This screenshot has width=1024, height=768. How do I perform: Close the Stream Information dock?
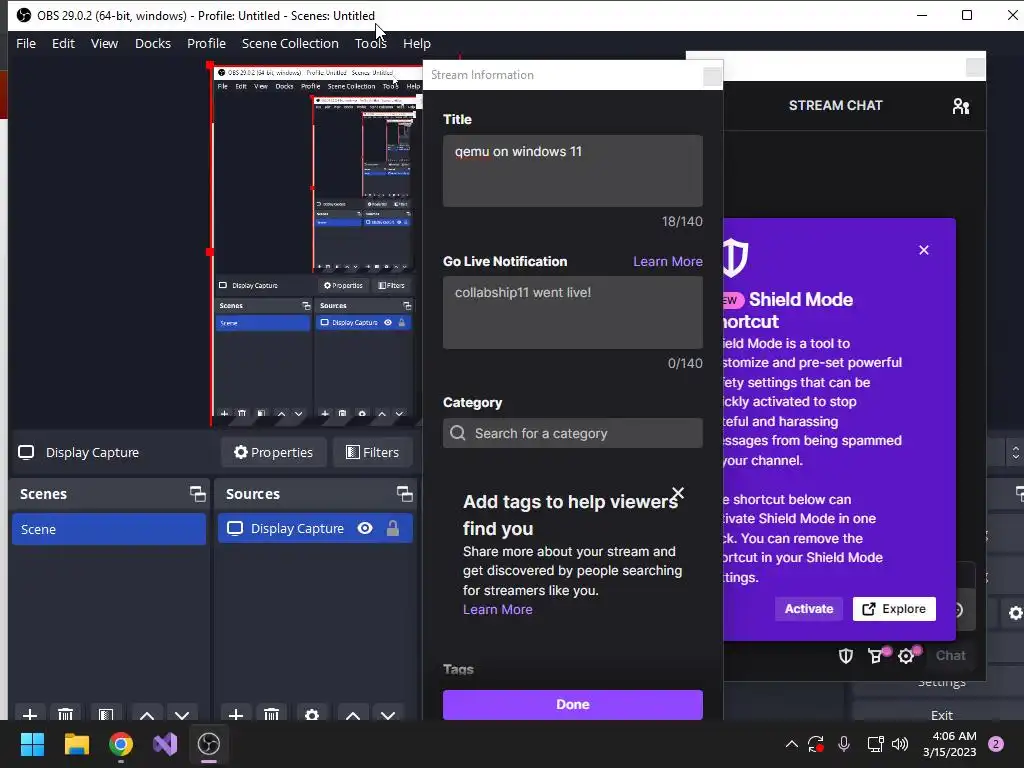pyautogui.click(x=712, y=76)
